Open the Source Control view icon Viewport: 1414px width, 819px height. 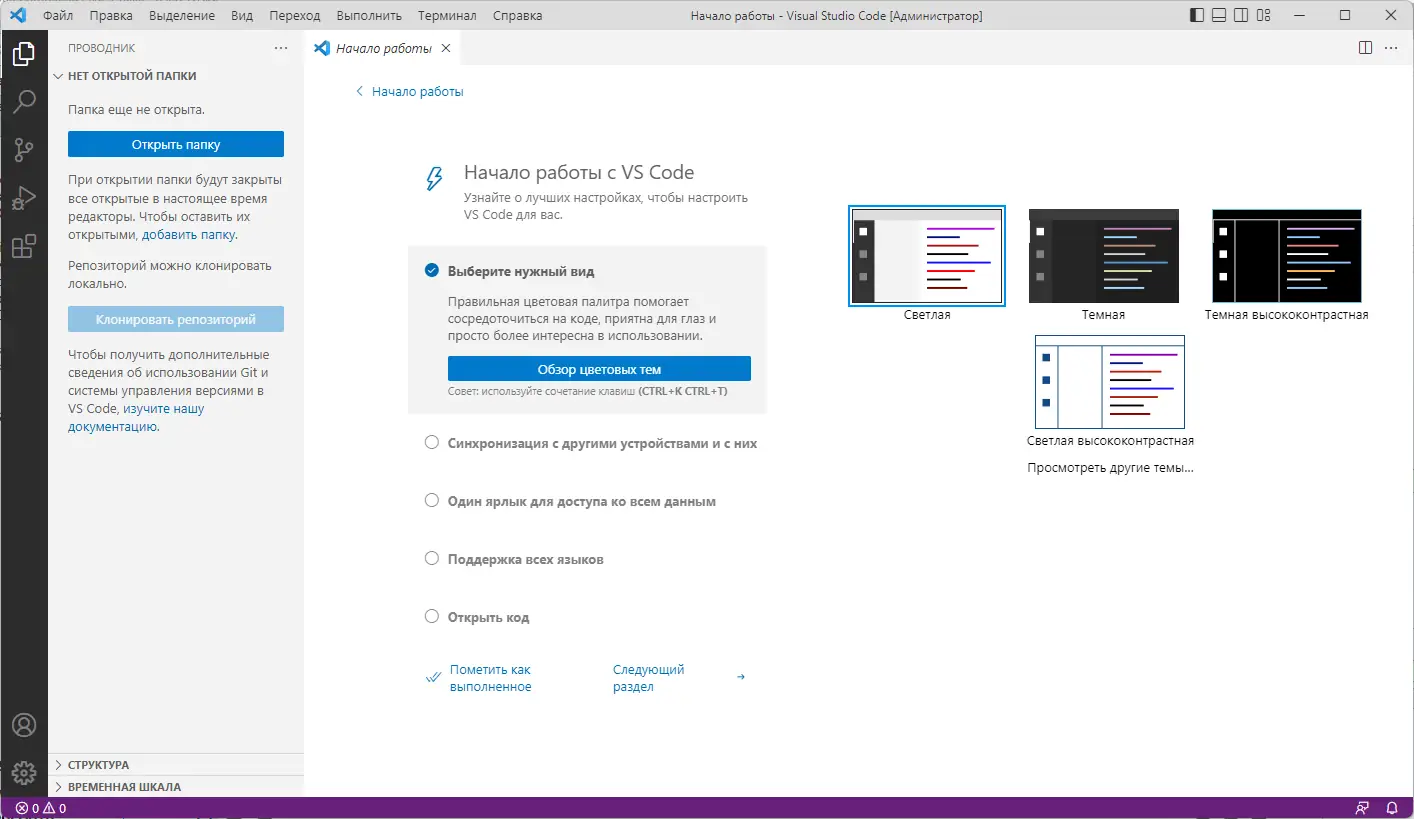click(24, 150)
